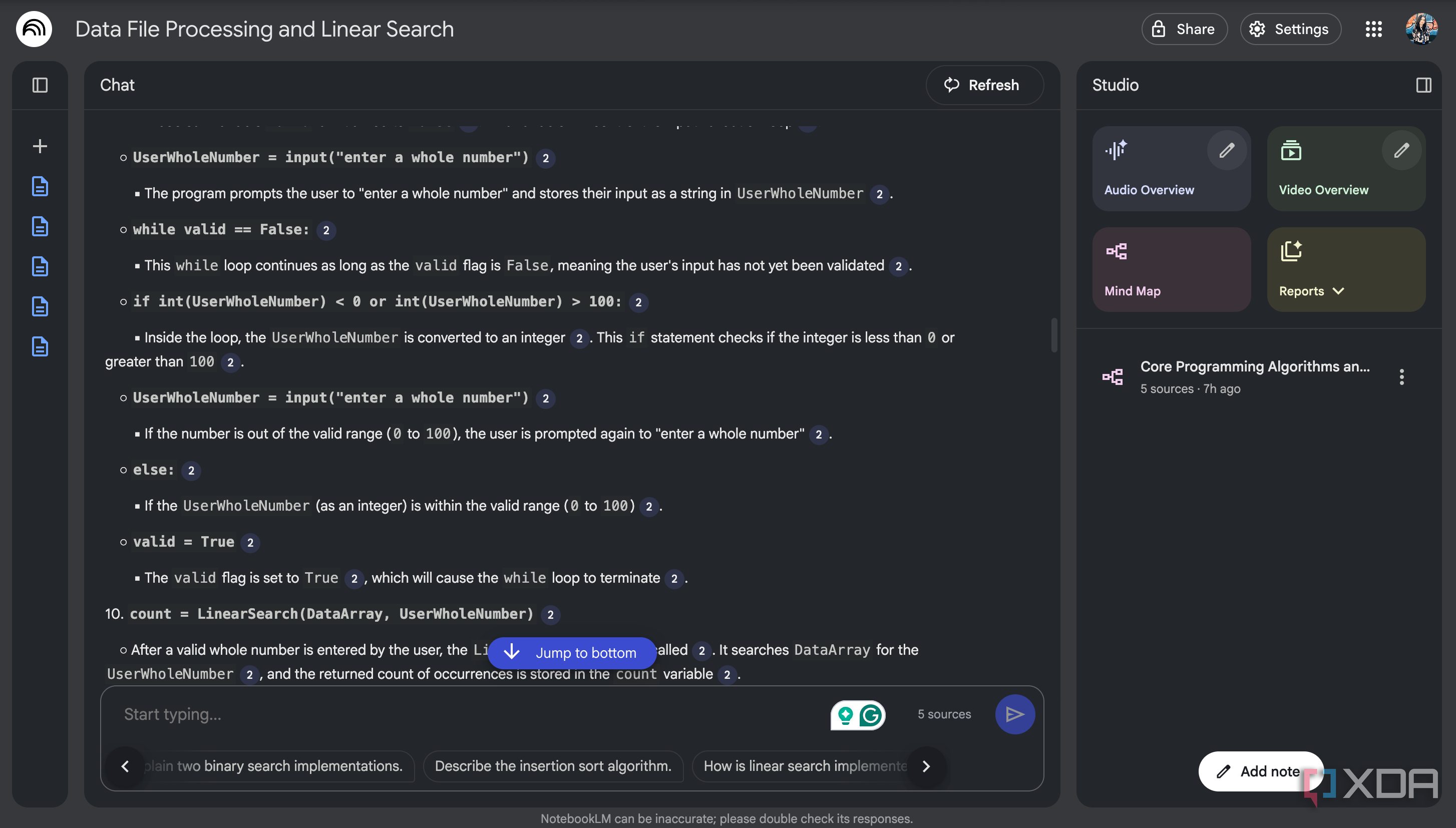
Task: Open the Share dialog
Action: [1184, 29]
